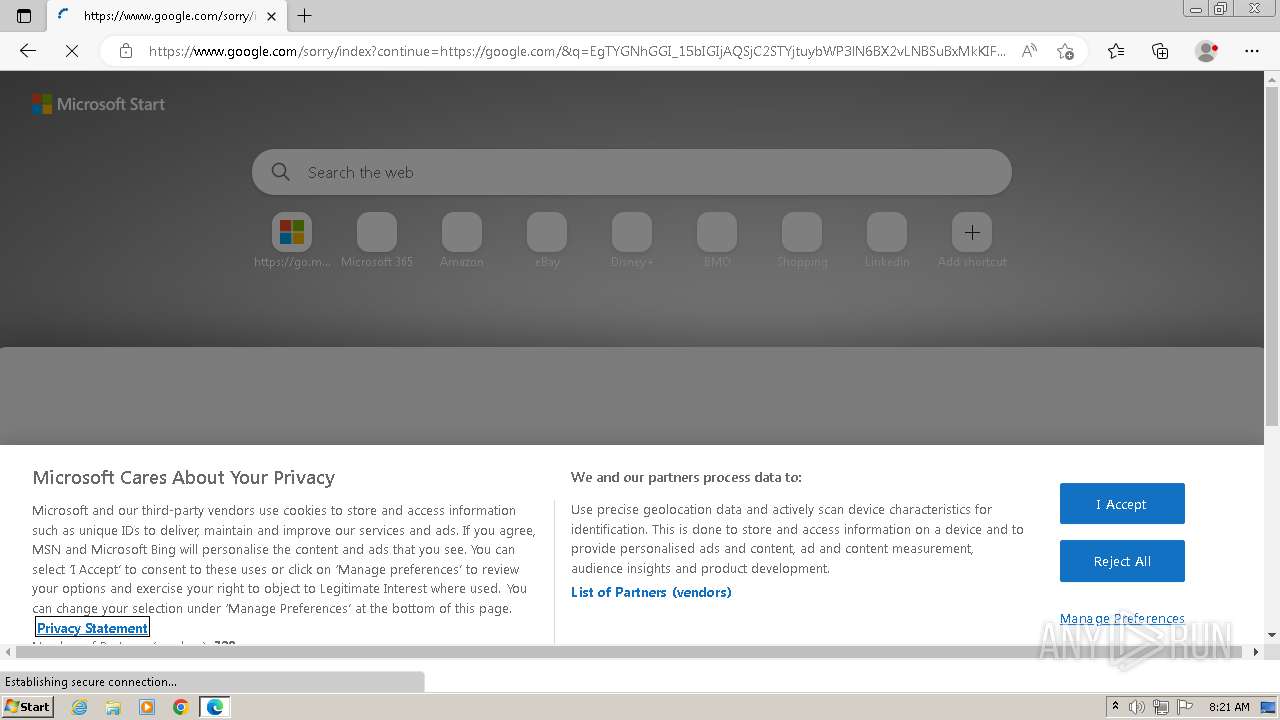Click the address bar URL
This screenshot has height=720, width=1280.
(577, 51)
